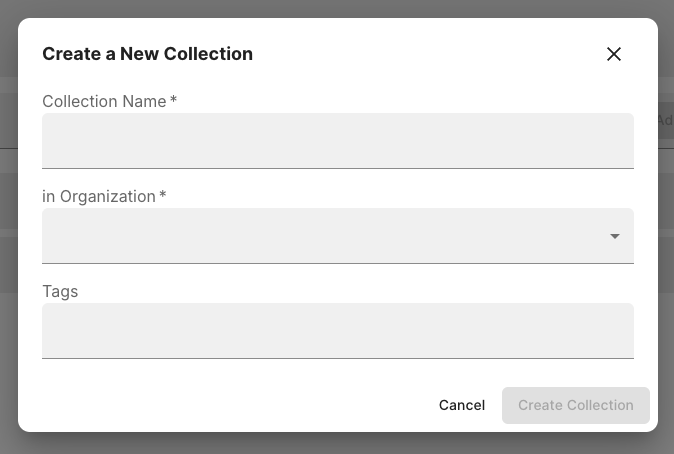Click the Create Collection button
Screen dimensions: 674x454
point(575,405)
